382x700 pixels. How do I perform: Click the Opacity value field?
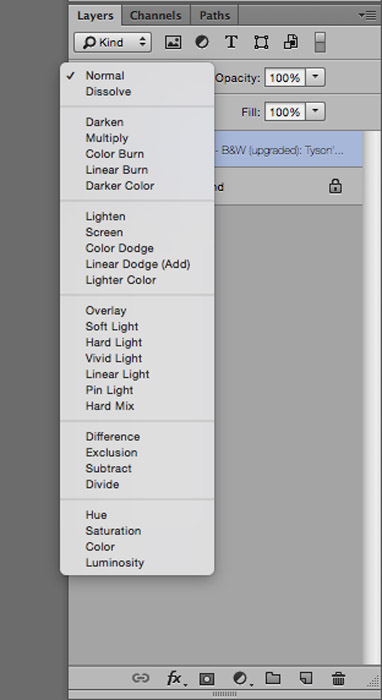285,78
